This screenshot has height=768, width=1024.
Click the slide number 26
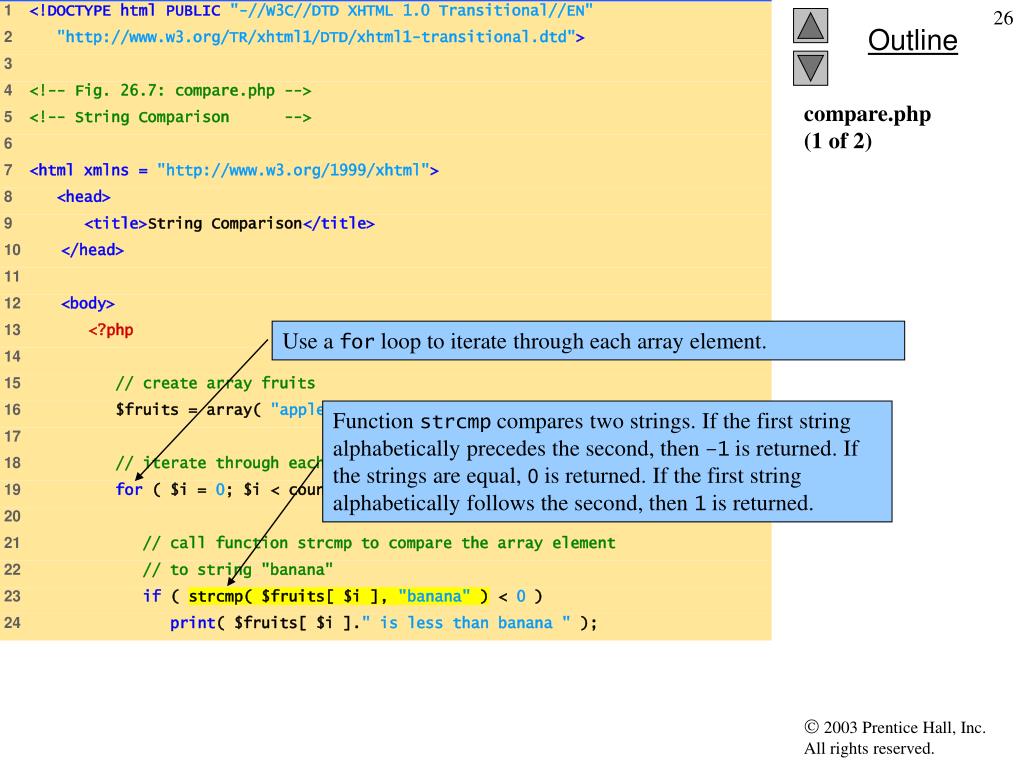click(1002, 18)
